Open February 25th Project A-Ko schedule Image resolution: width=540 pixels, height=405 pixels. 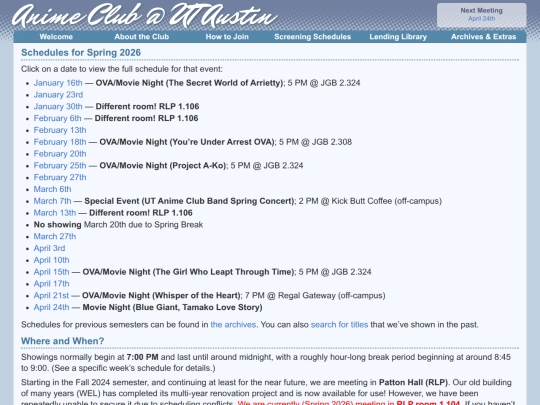(60, 166)
